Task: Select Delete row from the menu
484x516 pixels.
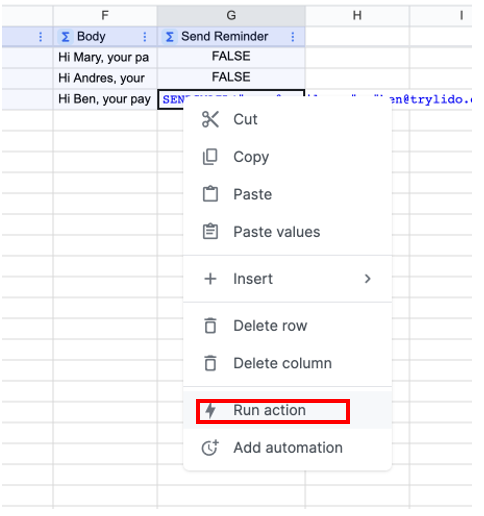Action: click(287, 326)
